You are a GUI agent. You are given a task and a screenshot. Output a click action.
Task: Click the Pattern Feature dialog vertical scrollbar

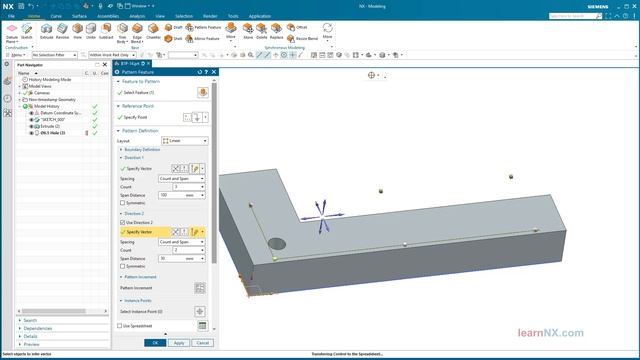click(x=214, y=173)
